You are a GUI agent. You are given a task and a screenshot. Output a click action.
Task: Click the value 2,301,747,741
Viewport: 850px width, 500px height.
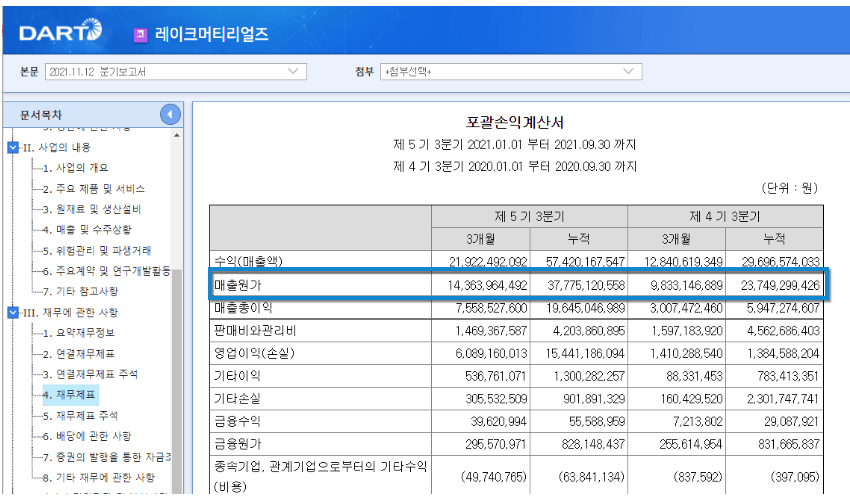point(783,399)
